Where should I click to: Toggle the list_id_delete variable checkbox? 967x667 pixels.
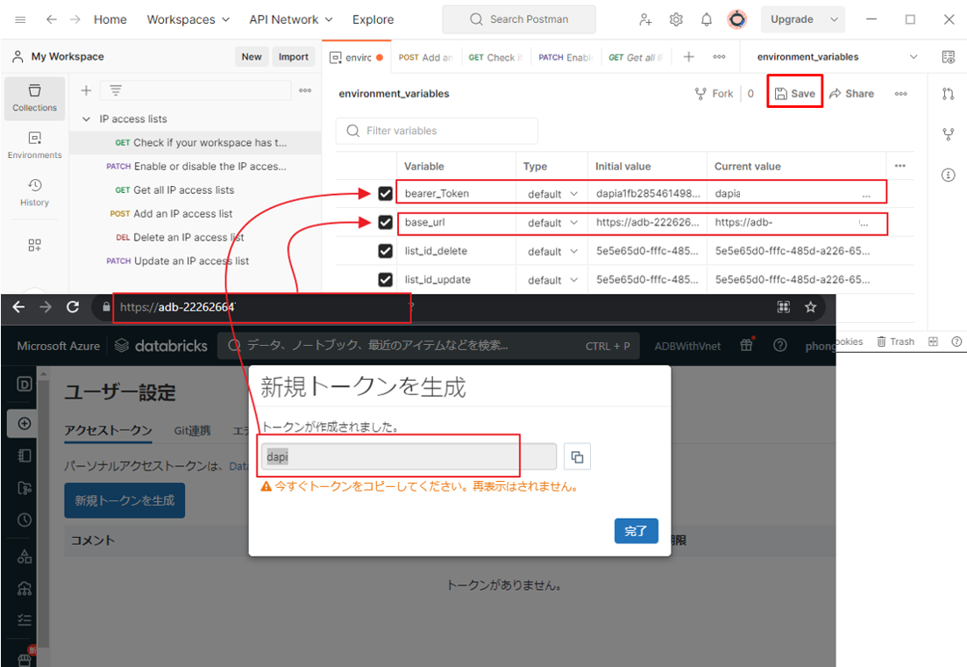click(x=385, y=251)
